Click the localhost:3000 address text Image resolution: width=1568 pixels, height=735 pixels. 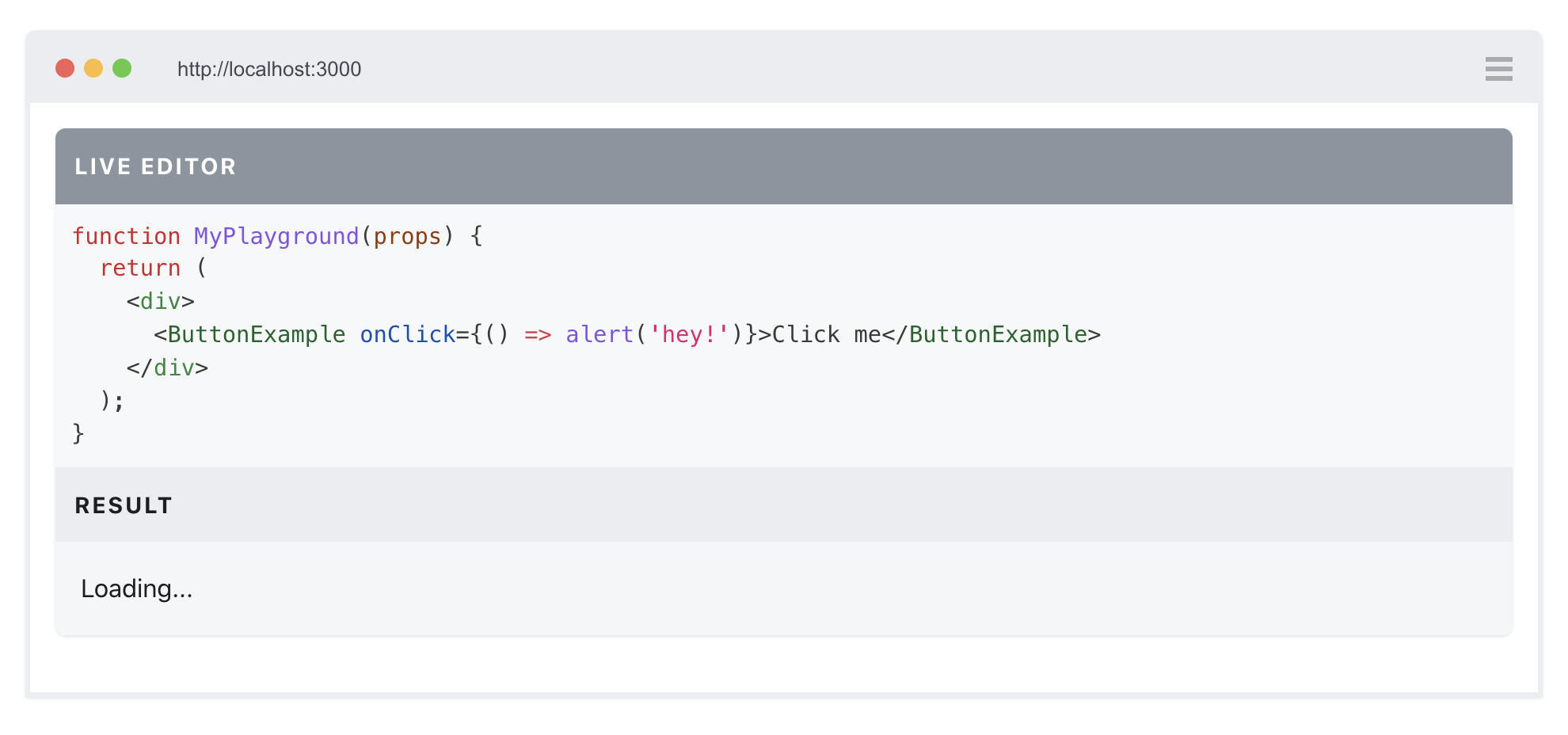tap(269, 70)
